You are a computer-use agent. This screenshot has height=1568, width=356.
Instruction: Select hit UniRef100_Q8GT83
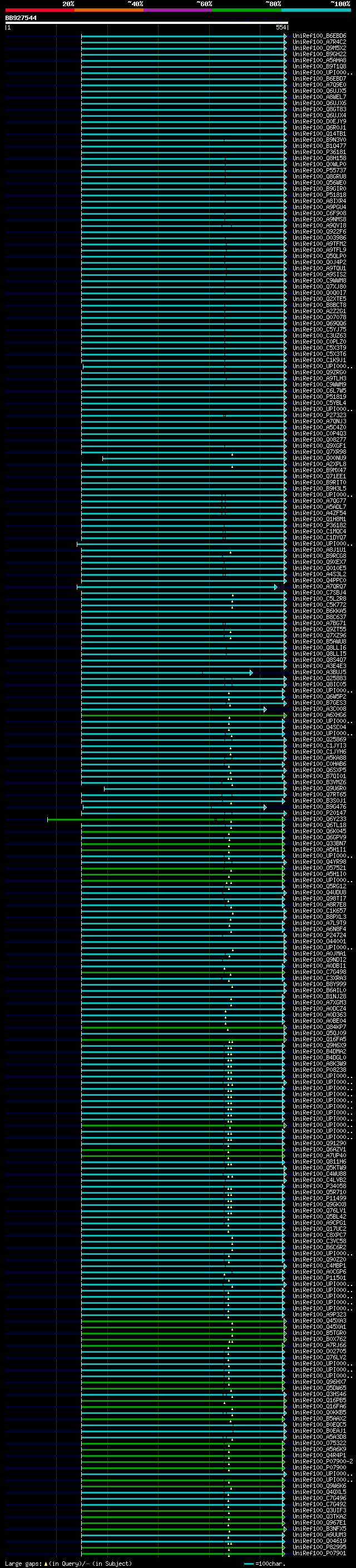pyautogui.click(x=319, y=109)
